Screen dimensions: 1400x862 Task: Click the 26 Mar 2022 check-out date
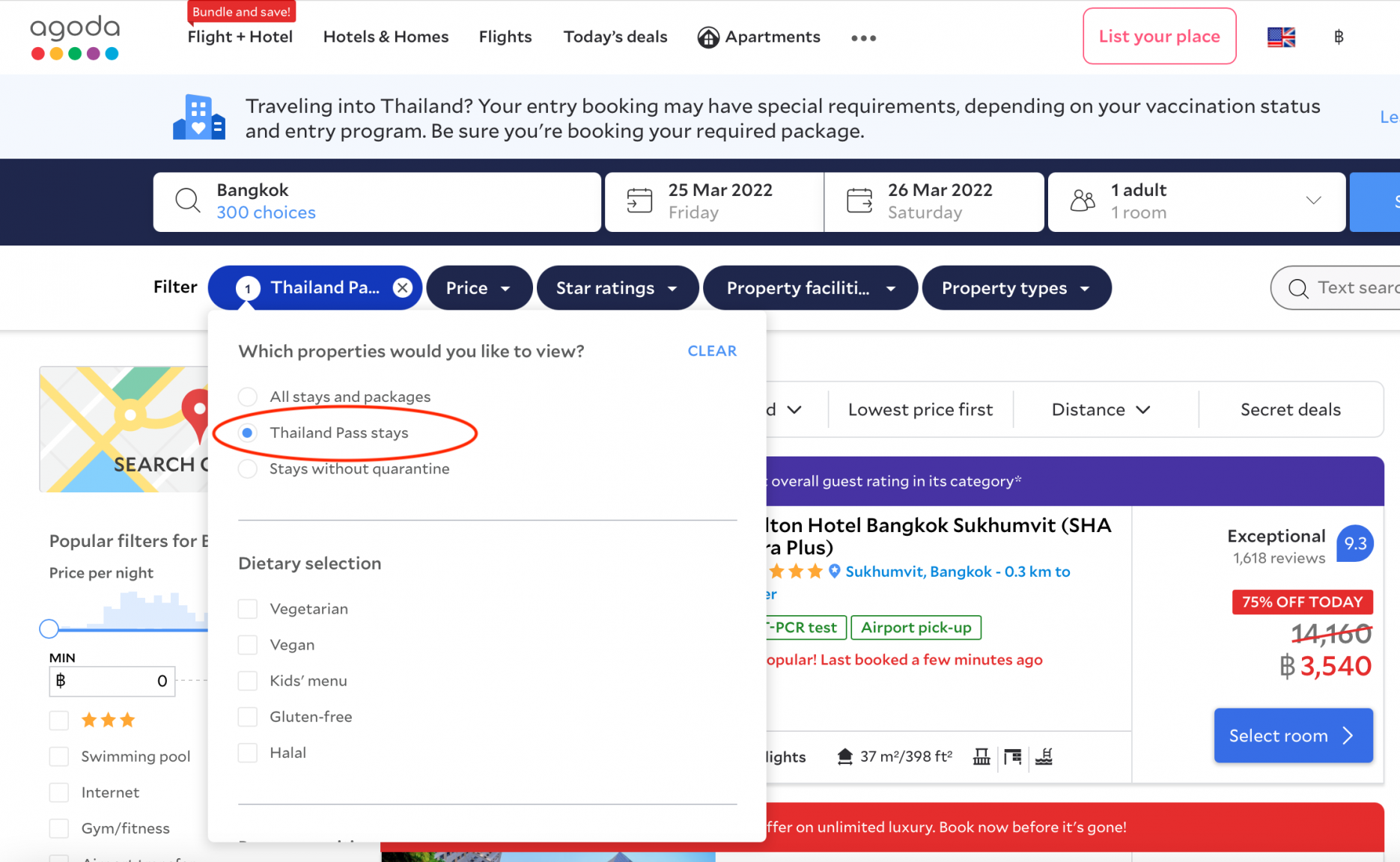pos(934,201)
